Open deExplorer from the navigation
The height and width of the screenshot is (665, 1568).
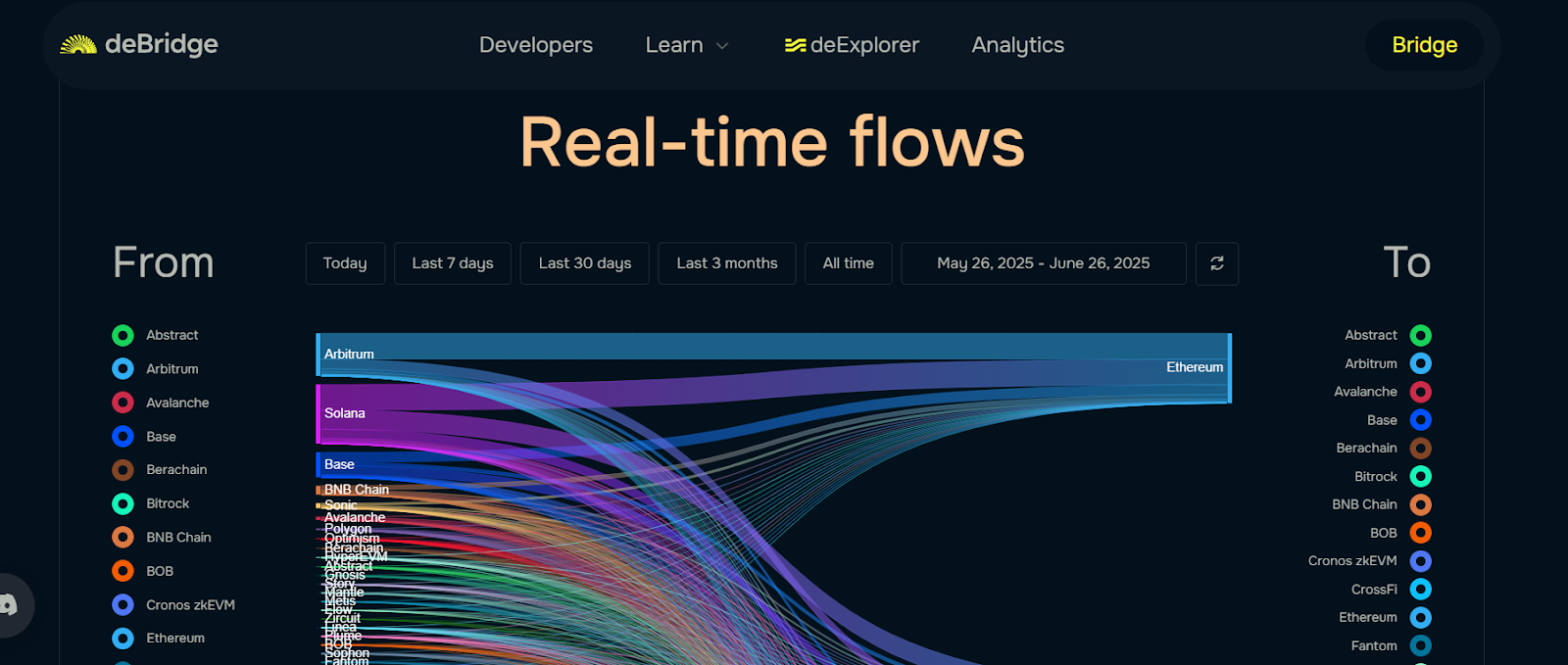(852, 45)
